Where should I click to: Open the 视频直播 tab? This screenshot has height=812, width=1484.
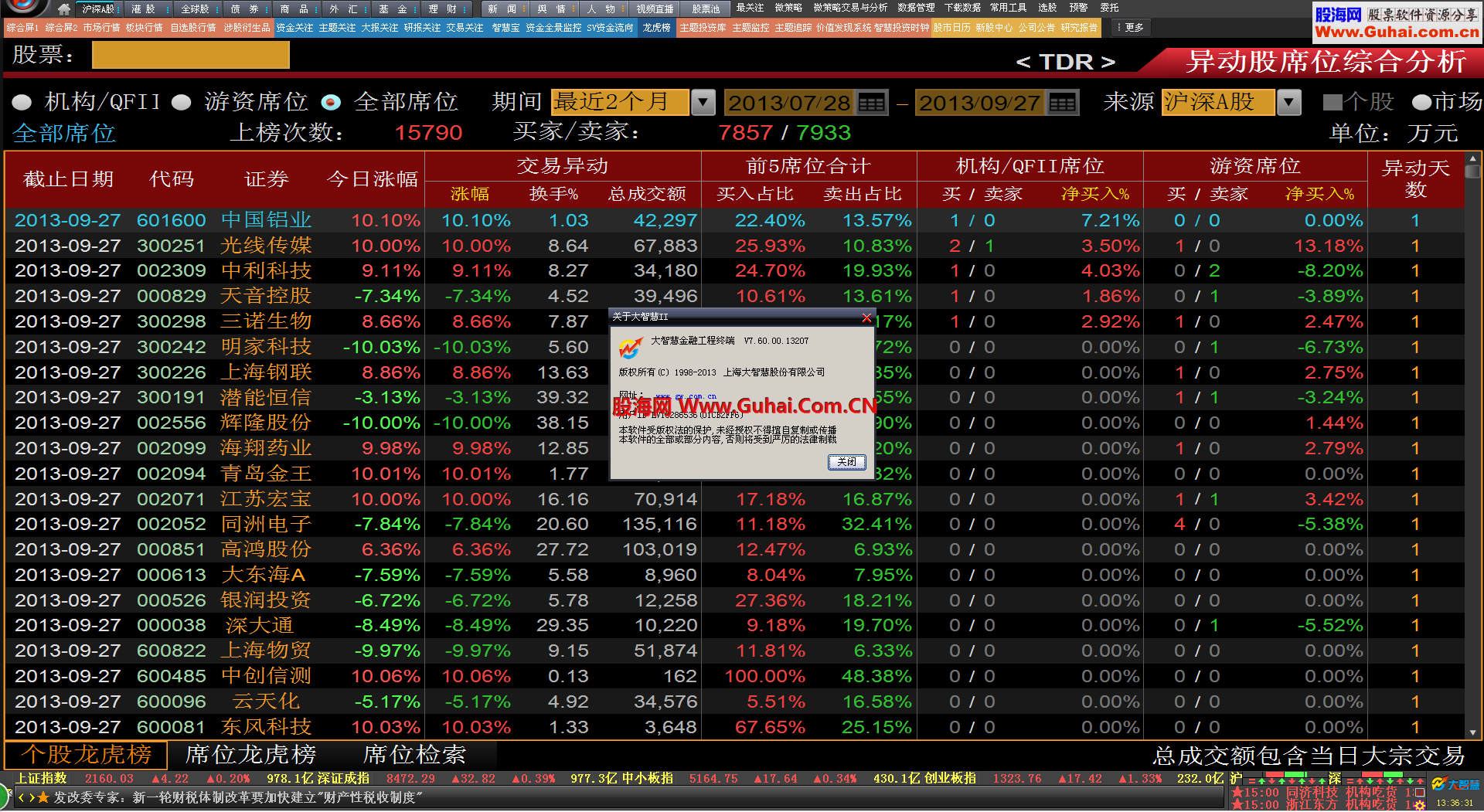tap(655, 9)
